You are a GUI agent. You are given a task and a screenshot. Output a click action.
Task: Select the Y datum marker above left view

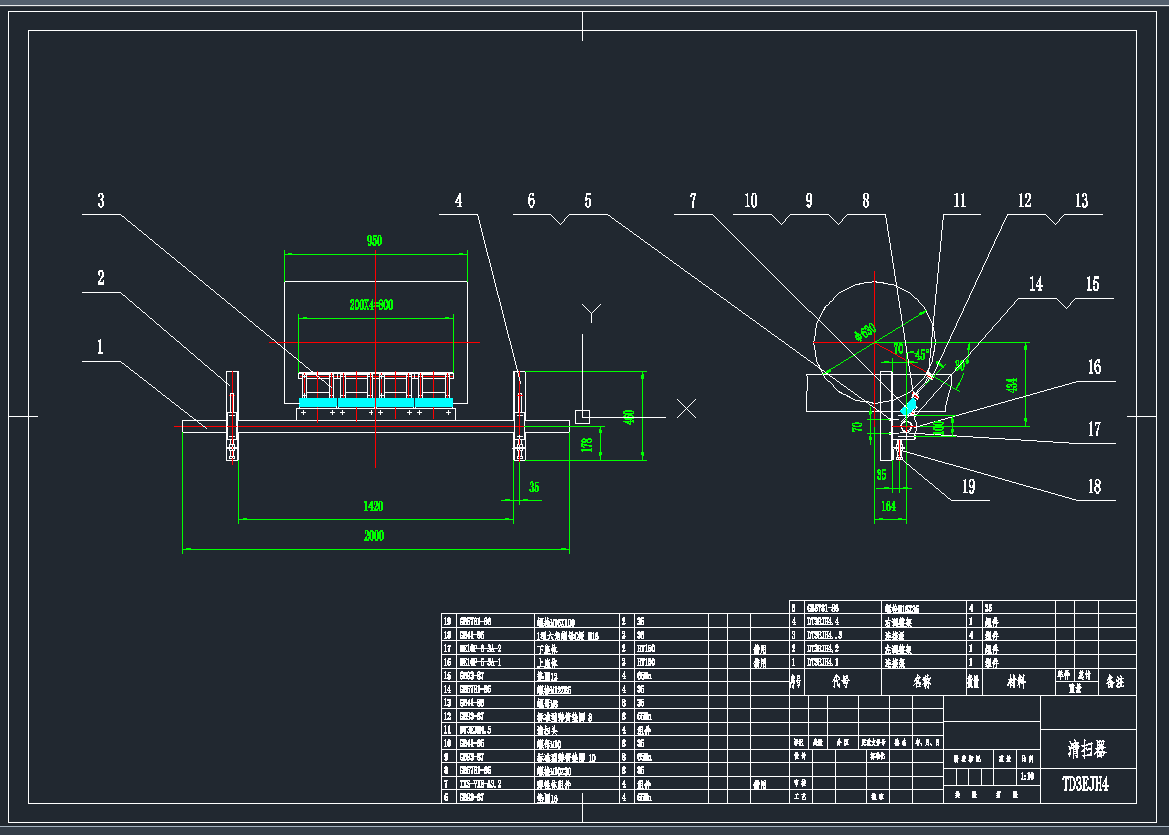(x=592, y=311)
